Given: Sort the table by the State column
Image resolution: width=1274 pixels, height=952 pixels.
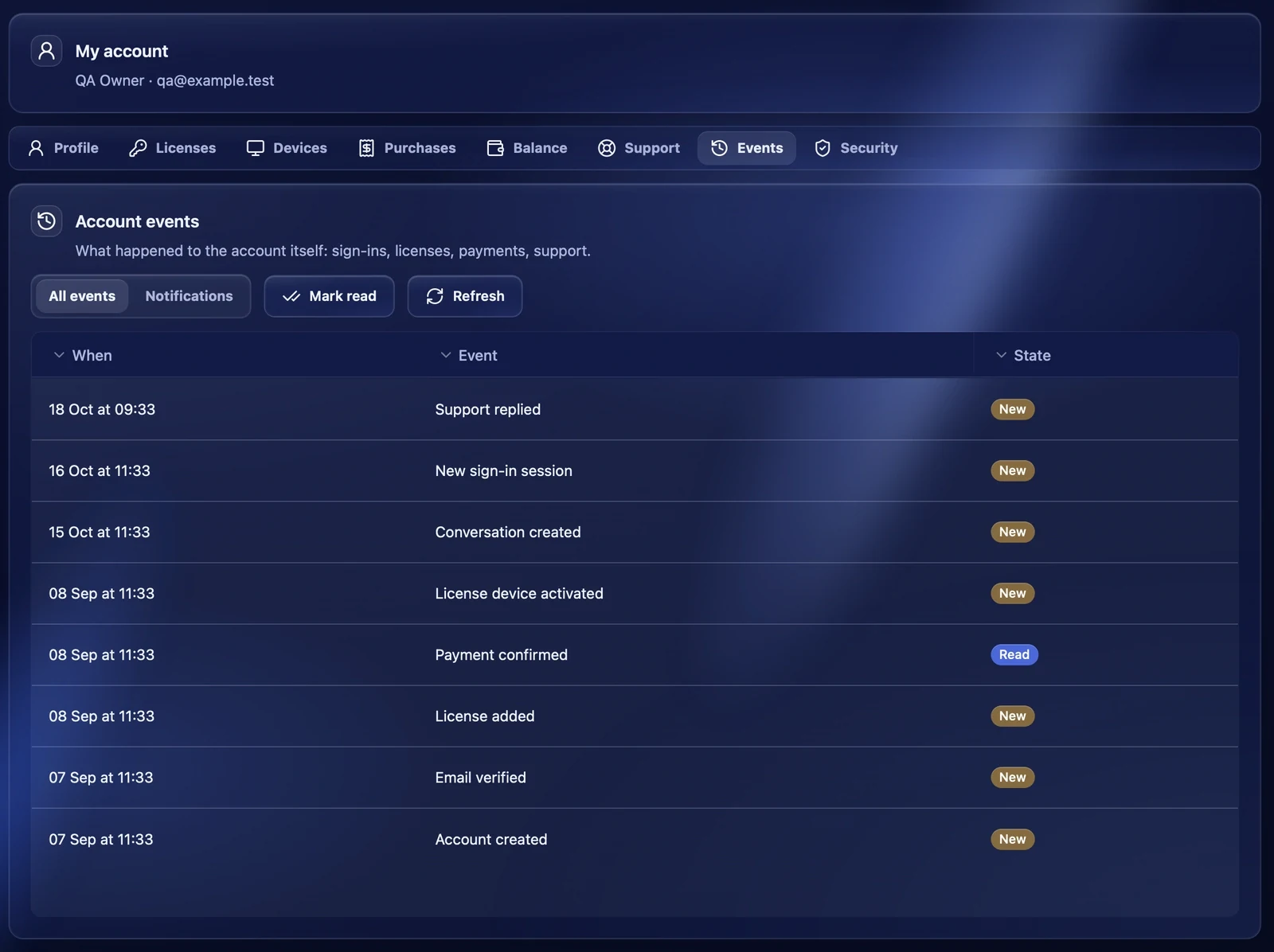Looking at the screenshot, I should coord(1023,355).
